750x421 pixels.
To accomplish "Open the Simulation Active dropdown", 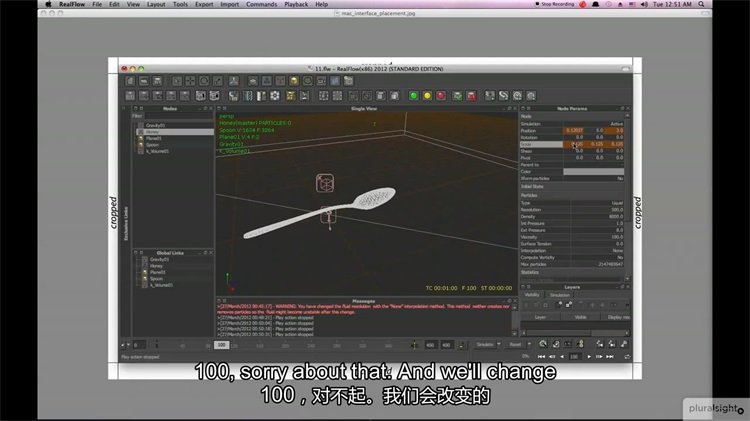I will (x=594, y=124).
